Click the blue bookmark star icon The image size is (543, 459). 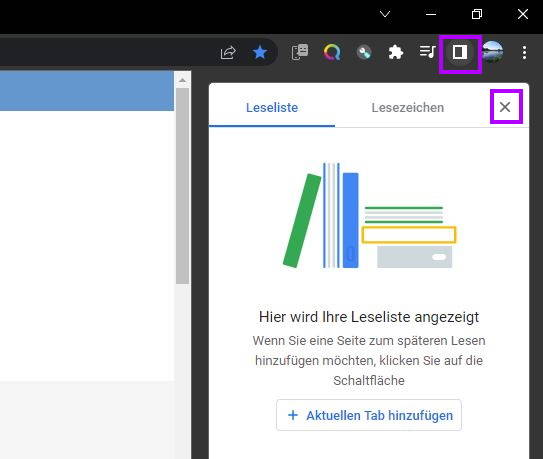click(260, 53)
